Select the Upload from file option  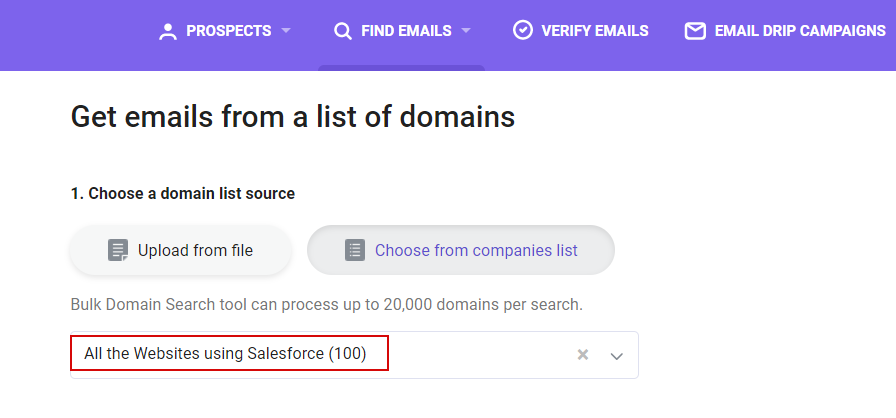[x=181, y=250]
